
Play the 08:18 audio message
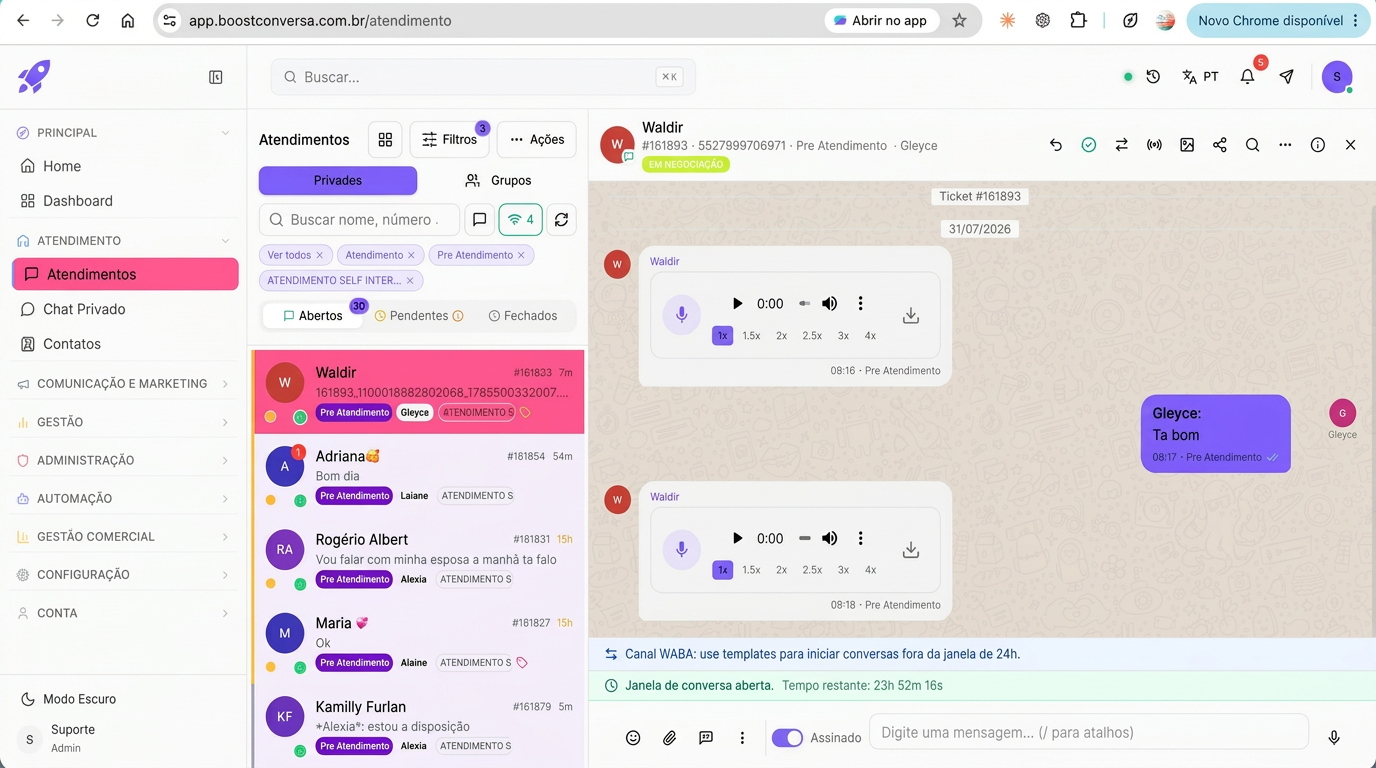[x=737, y=538]
